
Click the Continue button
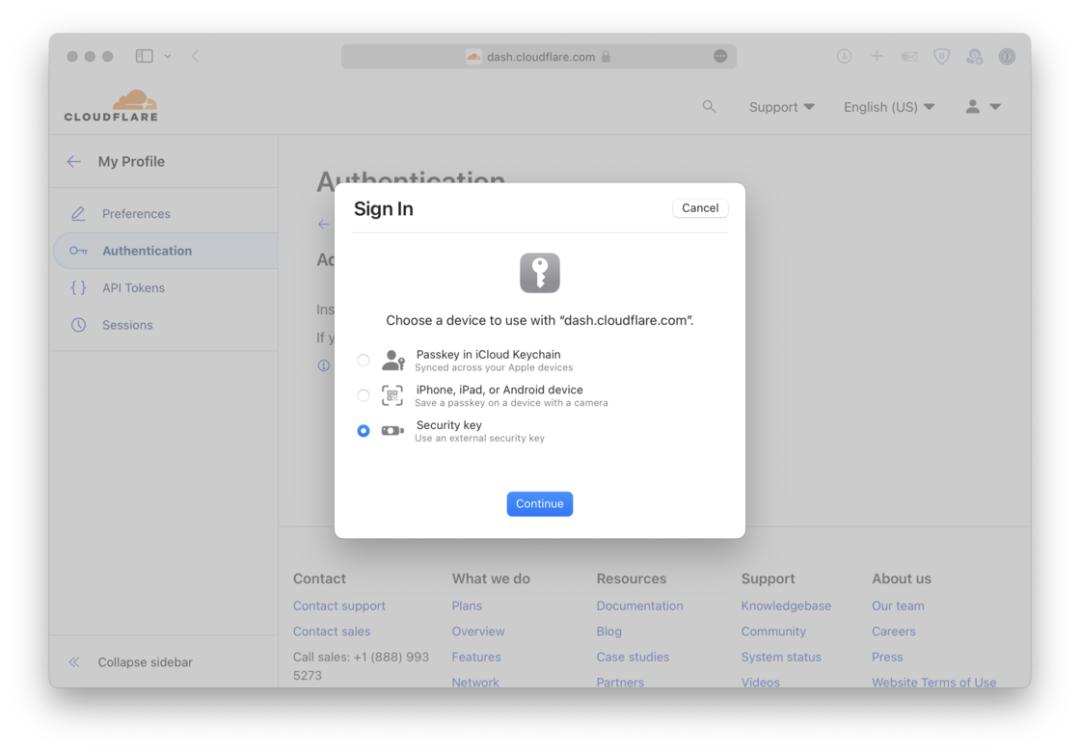click(539, 504)
